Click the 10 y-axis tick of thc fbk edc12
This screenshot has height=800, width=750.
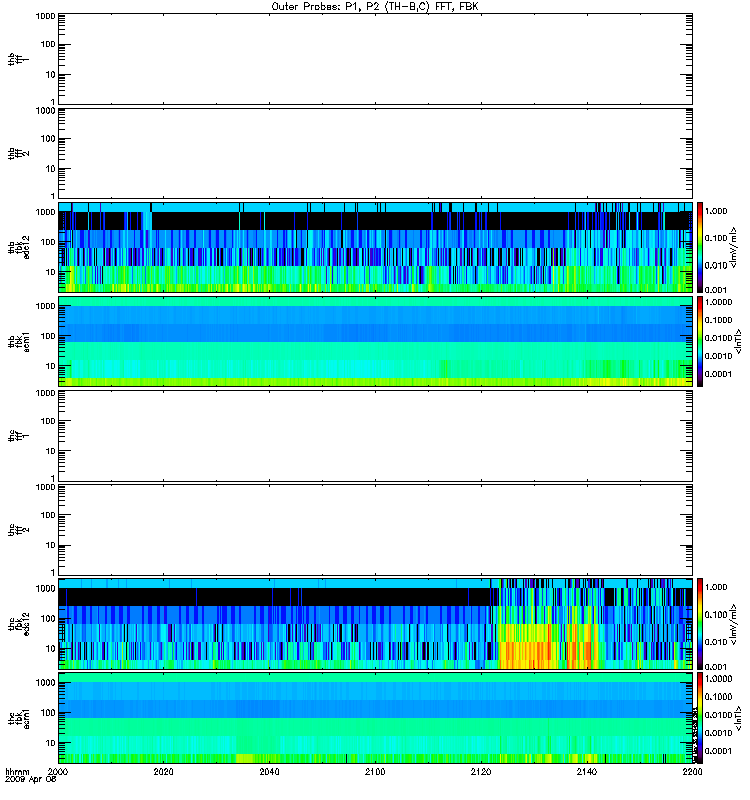[50, 649]
